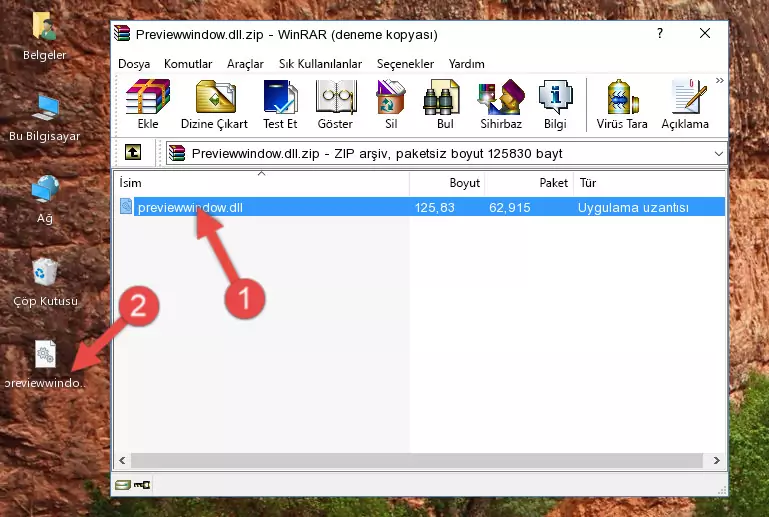The width and height of the screenshot is (769, 517).
Task: Open the Seçenekler menu
Action: coord(405,64)
